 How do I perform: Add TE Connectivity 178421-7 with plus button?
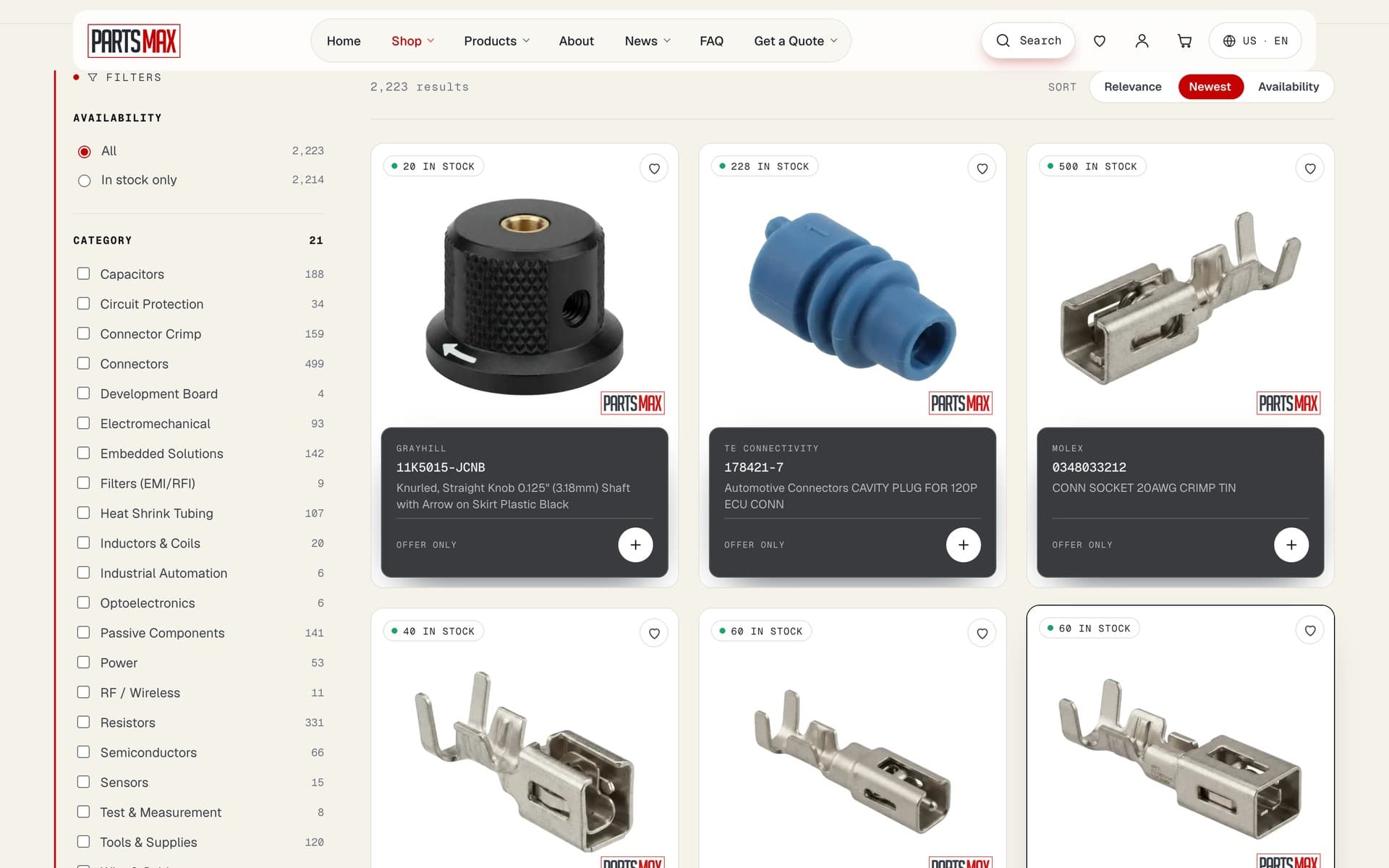tap(963, 545)
